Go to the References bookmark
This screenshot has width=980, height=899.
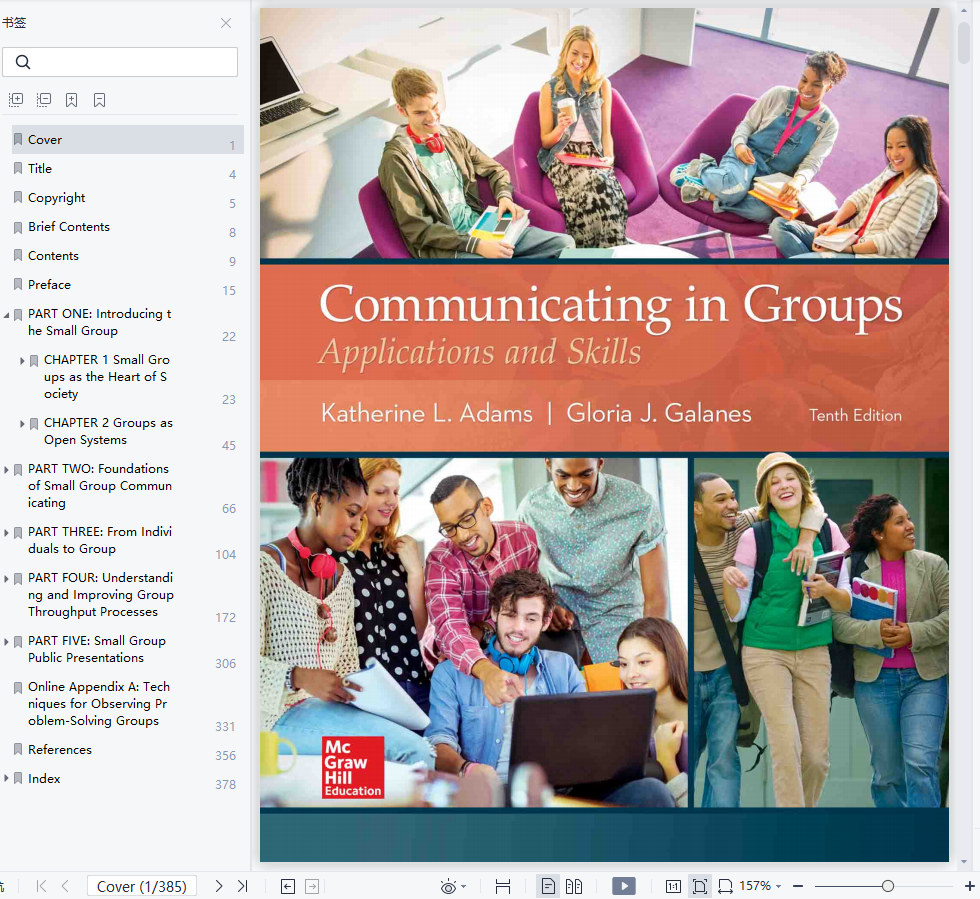tap(59, 749)
